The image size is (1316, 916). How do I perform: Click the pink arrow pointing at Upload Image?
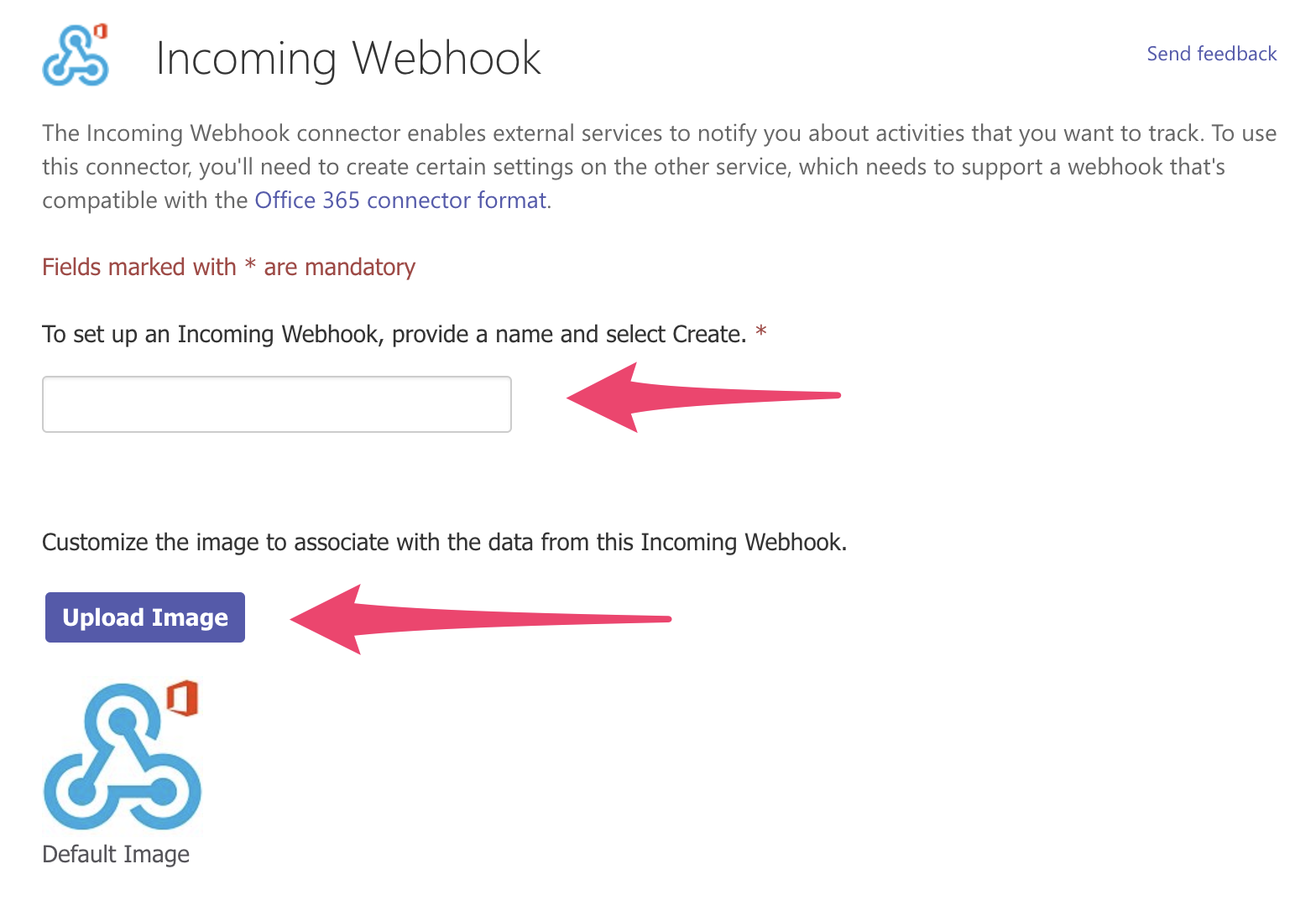pyautogui.click(x=478, y=620)
